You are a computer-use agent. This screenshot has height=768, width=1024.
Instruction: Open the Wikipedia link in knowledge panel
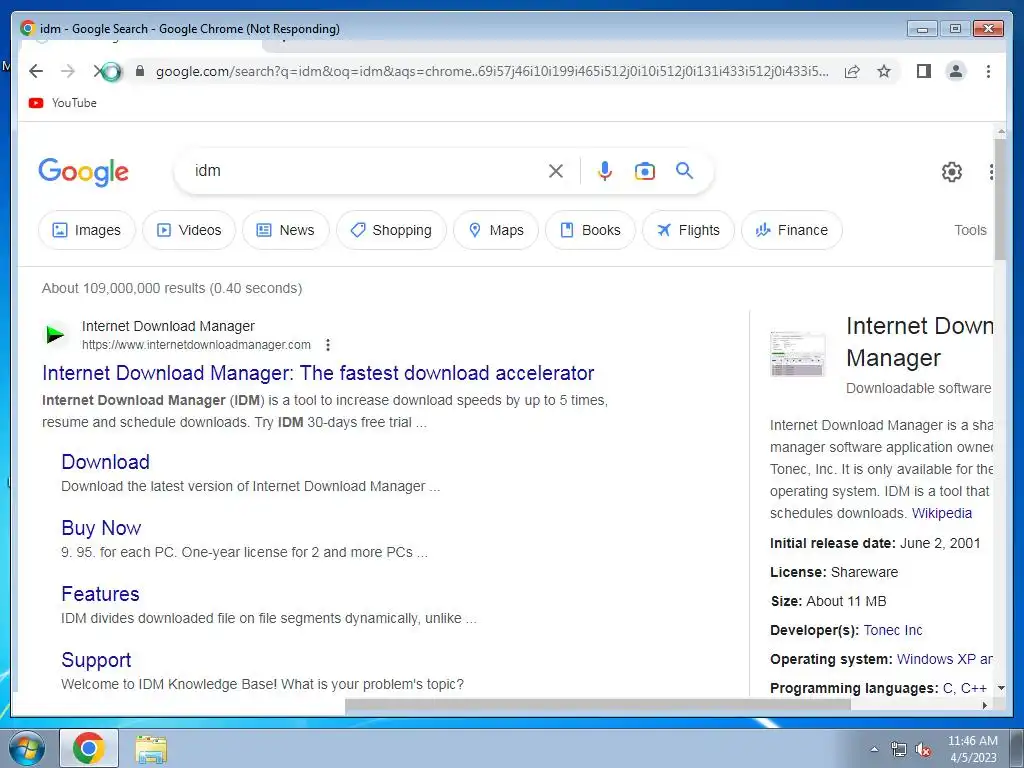942,513
